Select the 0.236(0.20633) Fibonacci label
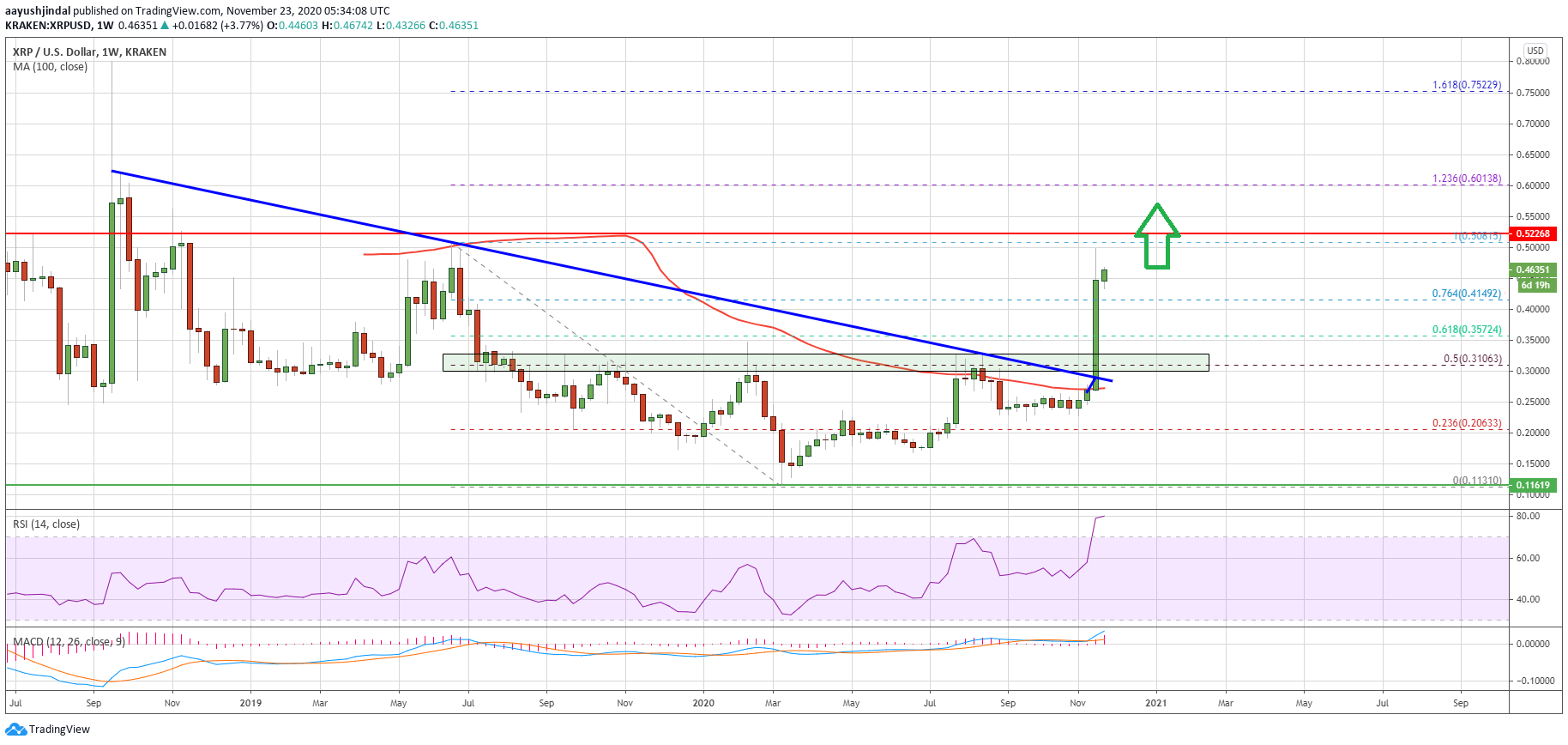 1467,423
